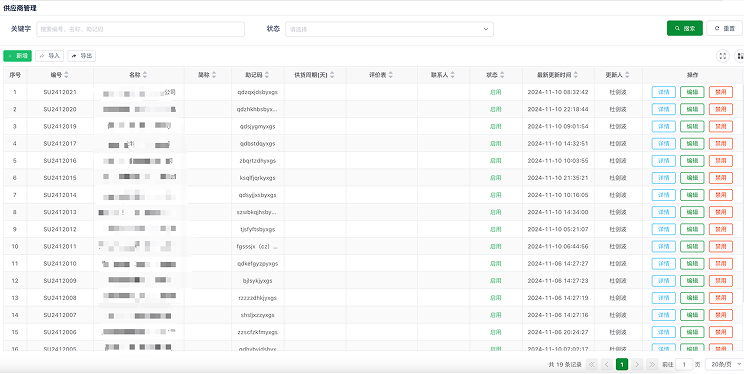Select page 1 in pagination

pos(622,365)
